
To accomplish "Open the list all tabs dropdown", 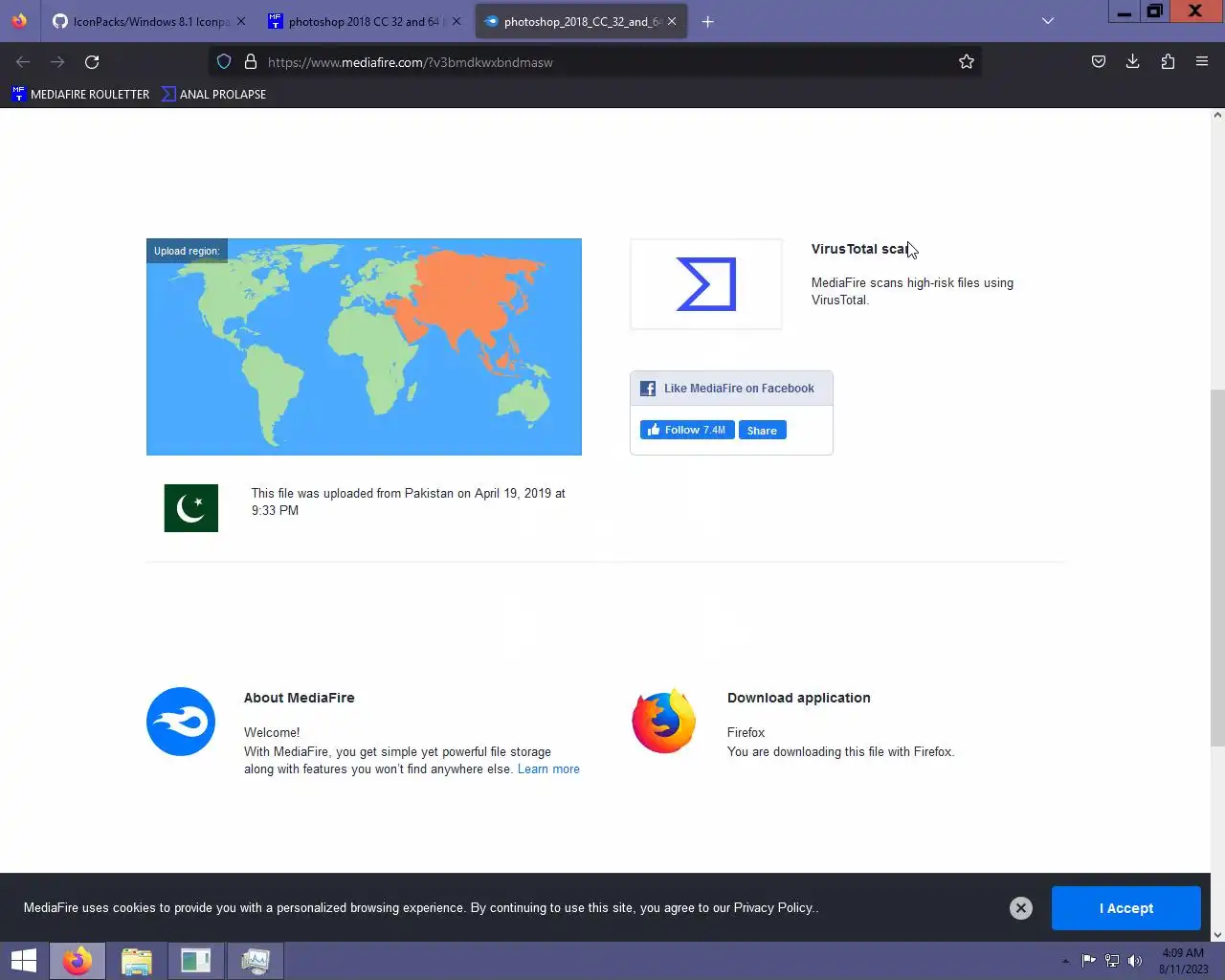I will click(1048, 21).
